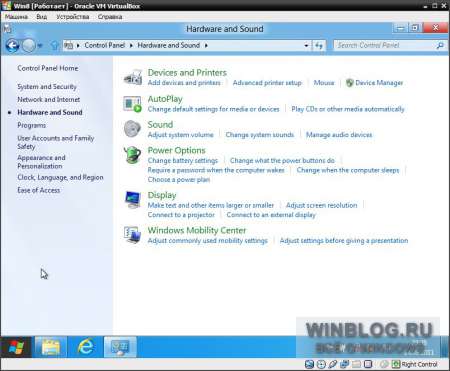Open Manage audio devices

(339, 135)
